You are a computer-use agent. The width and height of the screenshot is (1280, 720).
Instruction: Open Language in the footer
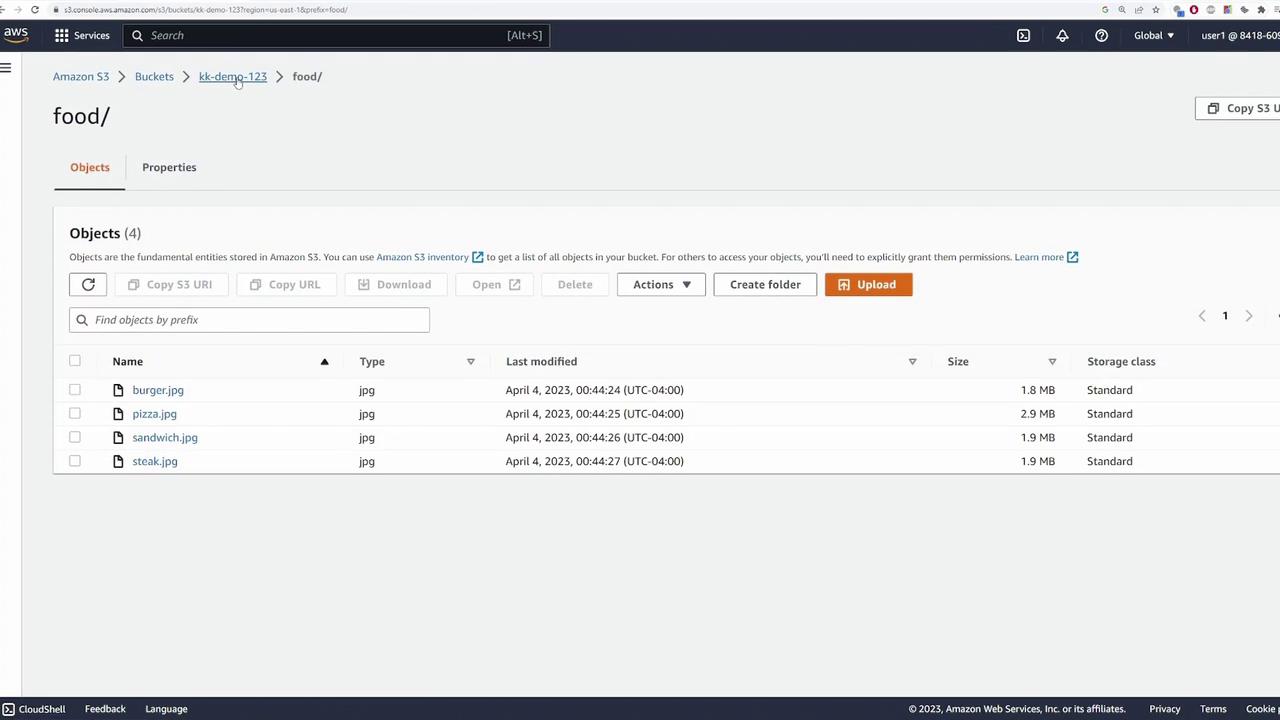click(x=166, y=709)
